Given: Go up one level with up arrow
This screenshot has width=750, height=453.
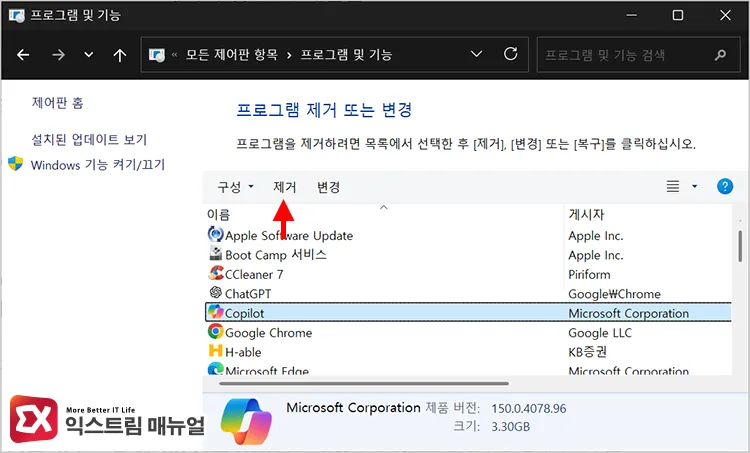Looking at the screenshot, I should pos(120,55).
